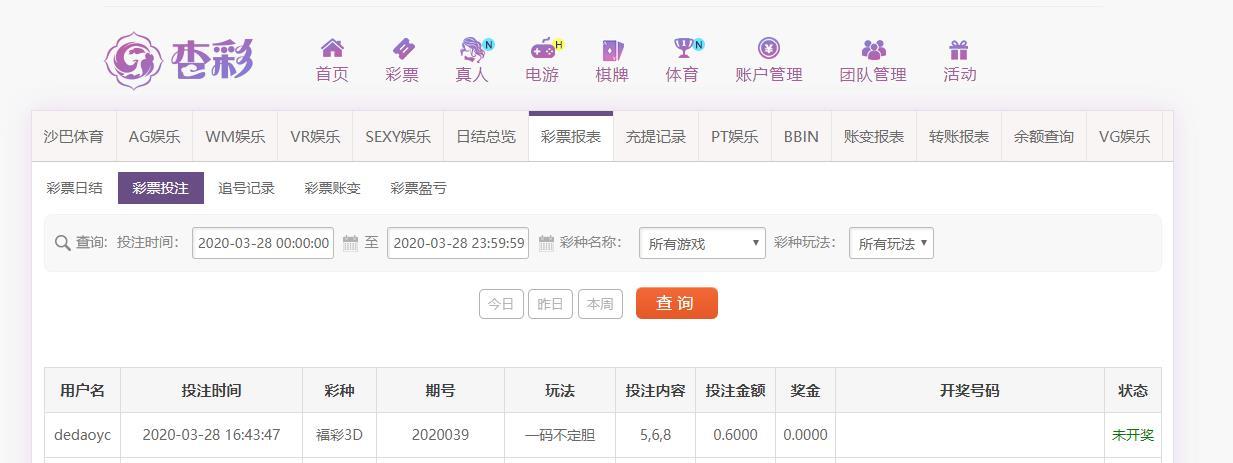The image size is (1233, 463).
Task: Click username dedaoyc in the table
Action: coord(82,435)
